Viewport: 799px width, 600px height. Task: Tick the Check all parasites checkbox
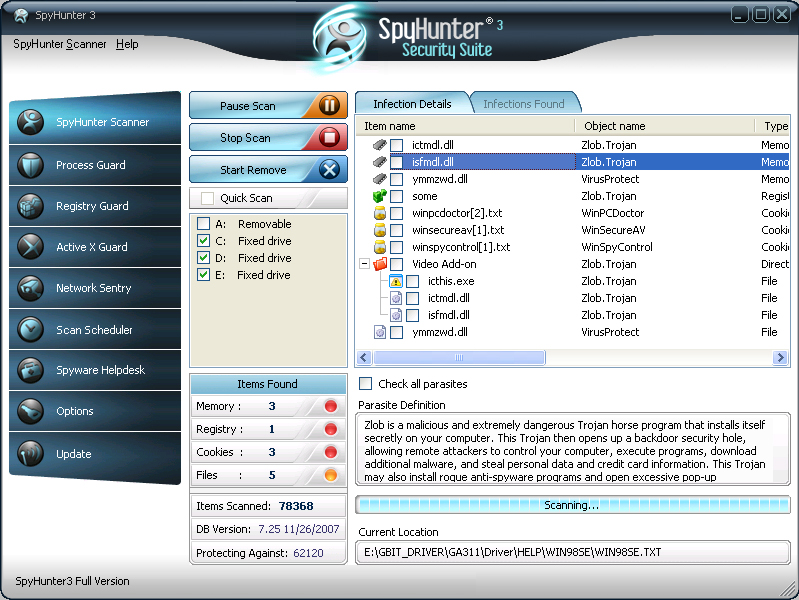point(366,384)
